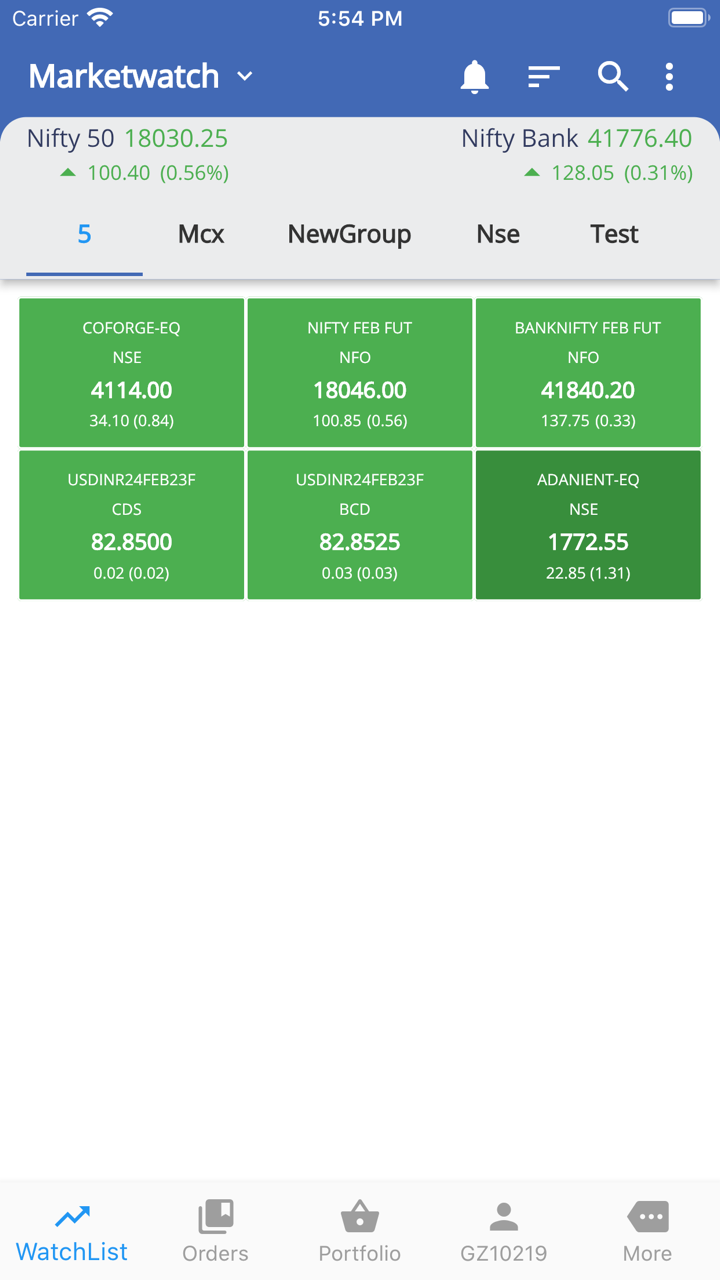720x1280 pixels.
Task: Switch to the Mcx watchlist tab
Action: click(201, 234)
